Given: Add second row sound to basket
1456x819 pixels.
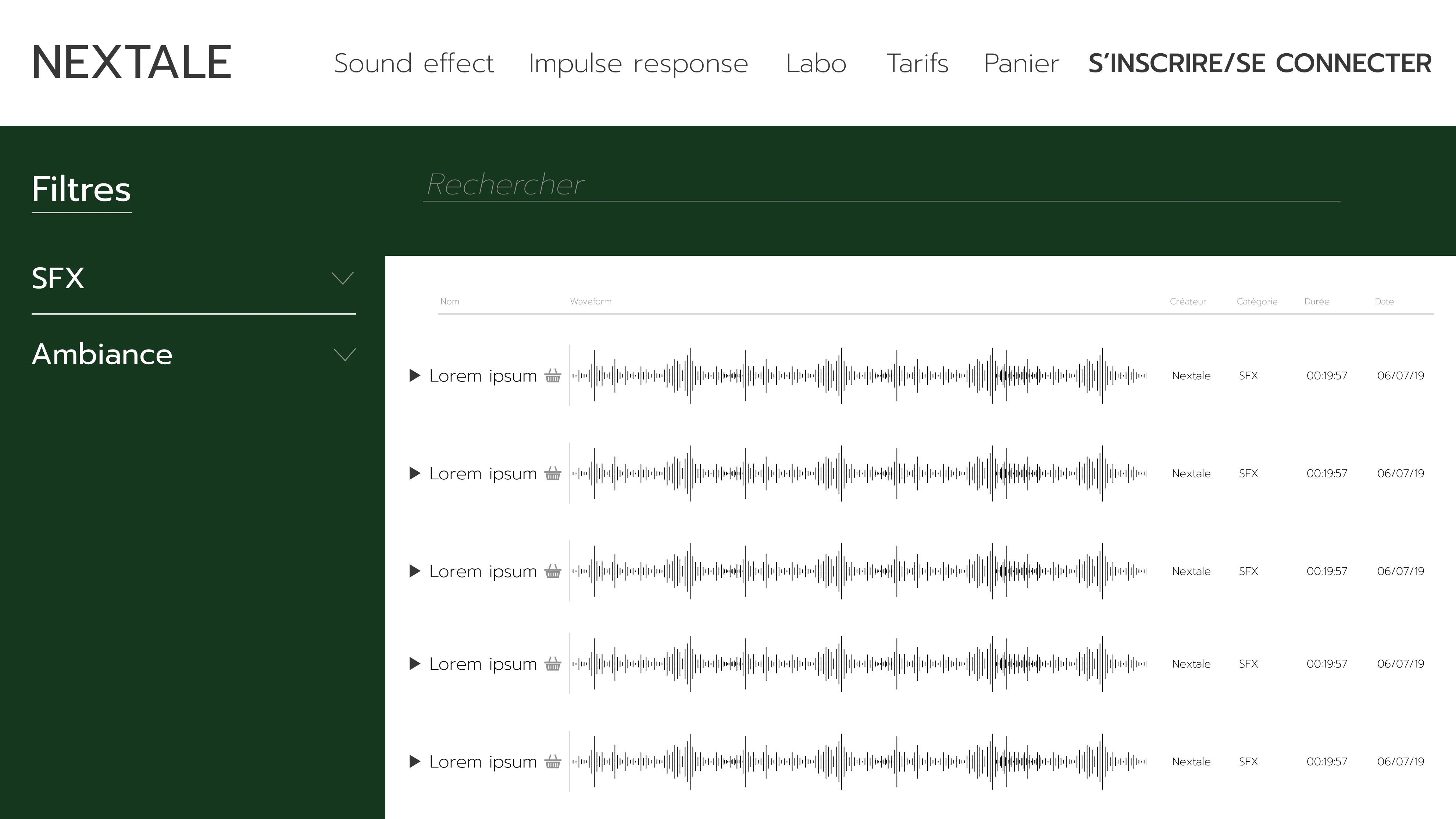Looking at the screenshot, I should (553, 473).
